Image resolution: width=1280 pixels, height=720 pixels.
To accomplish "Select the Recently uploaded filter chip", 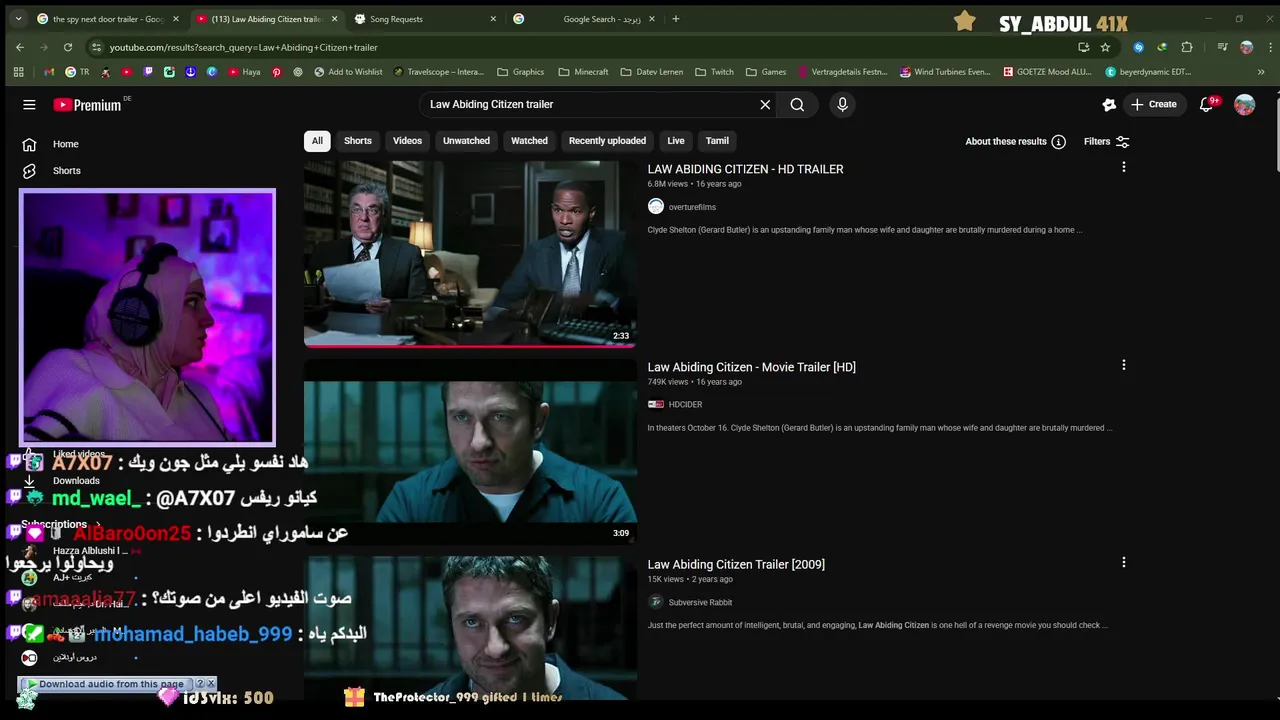I will pyautogui.click(x=607, y=141).
